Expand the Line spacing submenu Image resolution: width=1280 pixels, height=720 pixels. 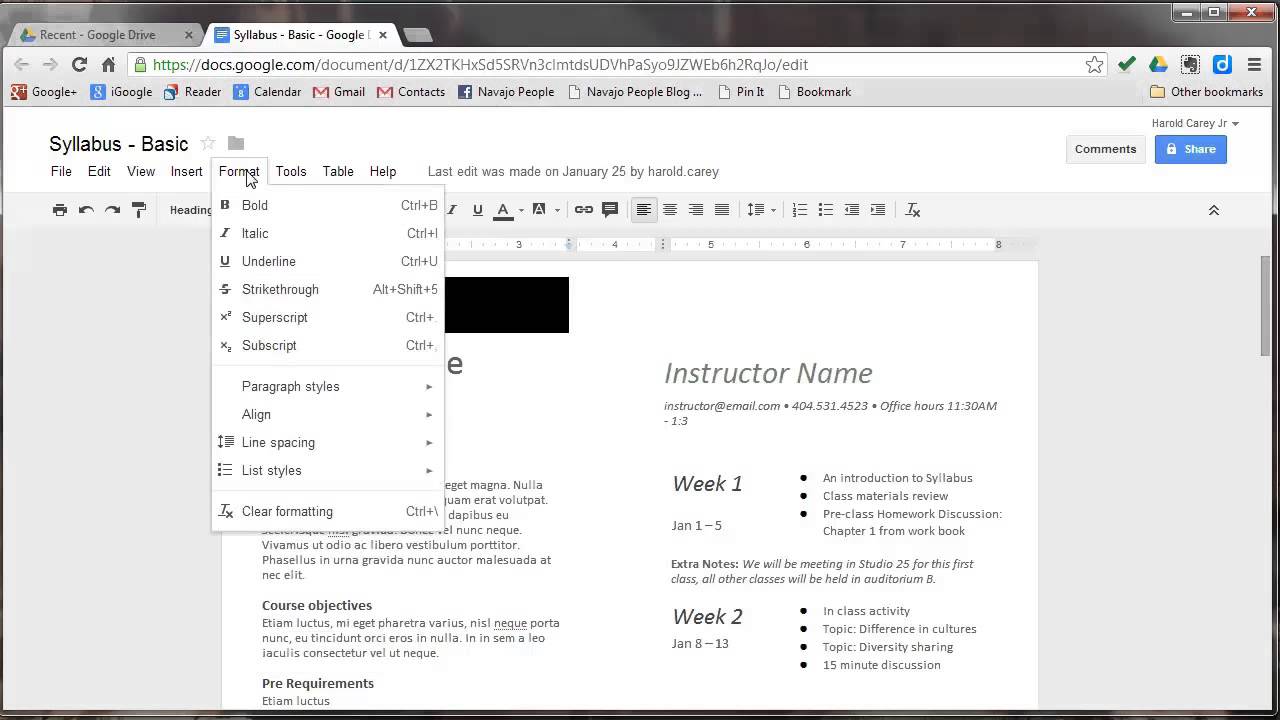[328, 442]
